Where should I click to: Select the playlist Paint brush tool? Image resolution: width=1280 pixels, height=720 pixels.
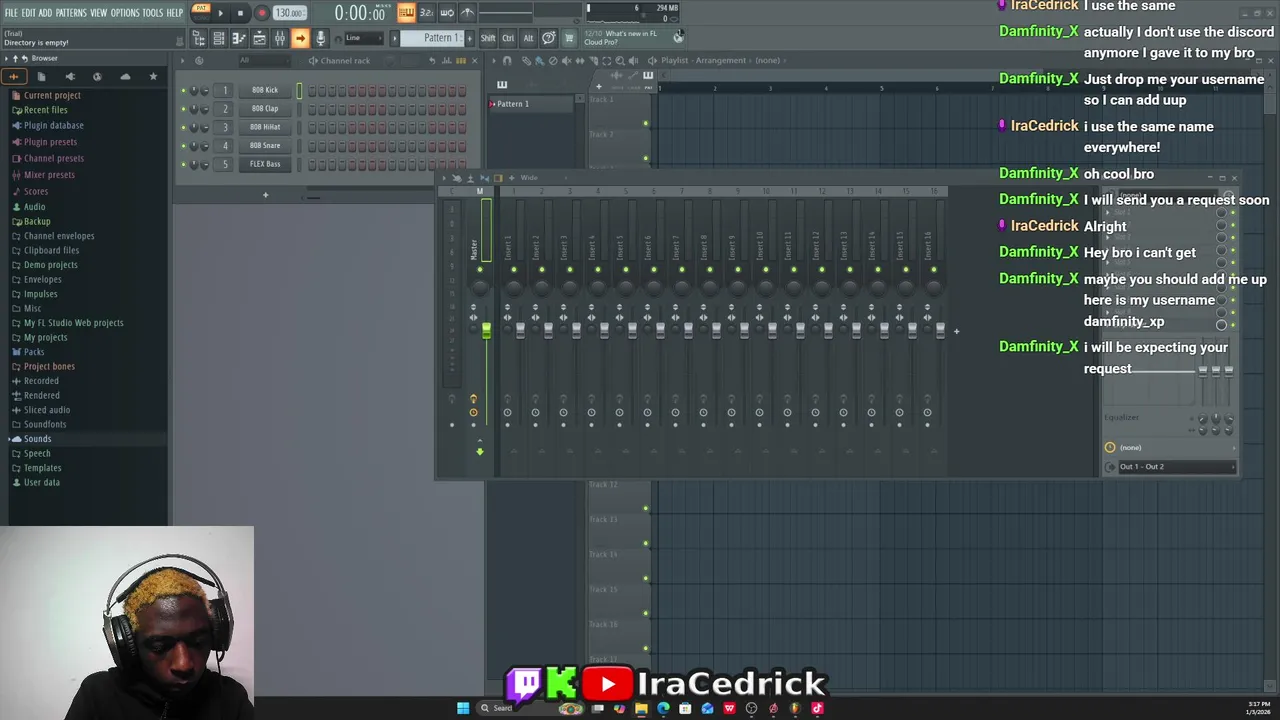click(540, 61)
